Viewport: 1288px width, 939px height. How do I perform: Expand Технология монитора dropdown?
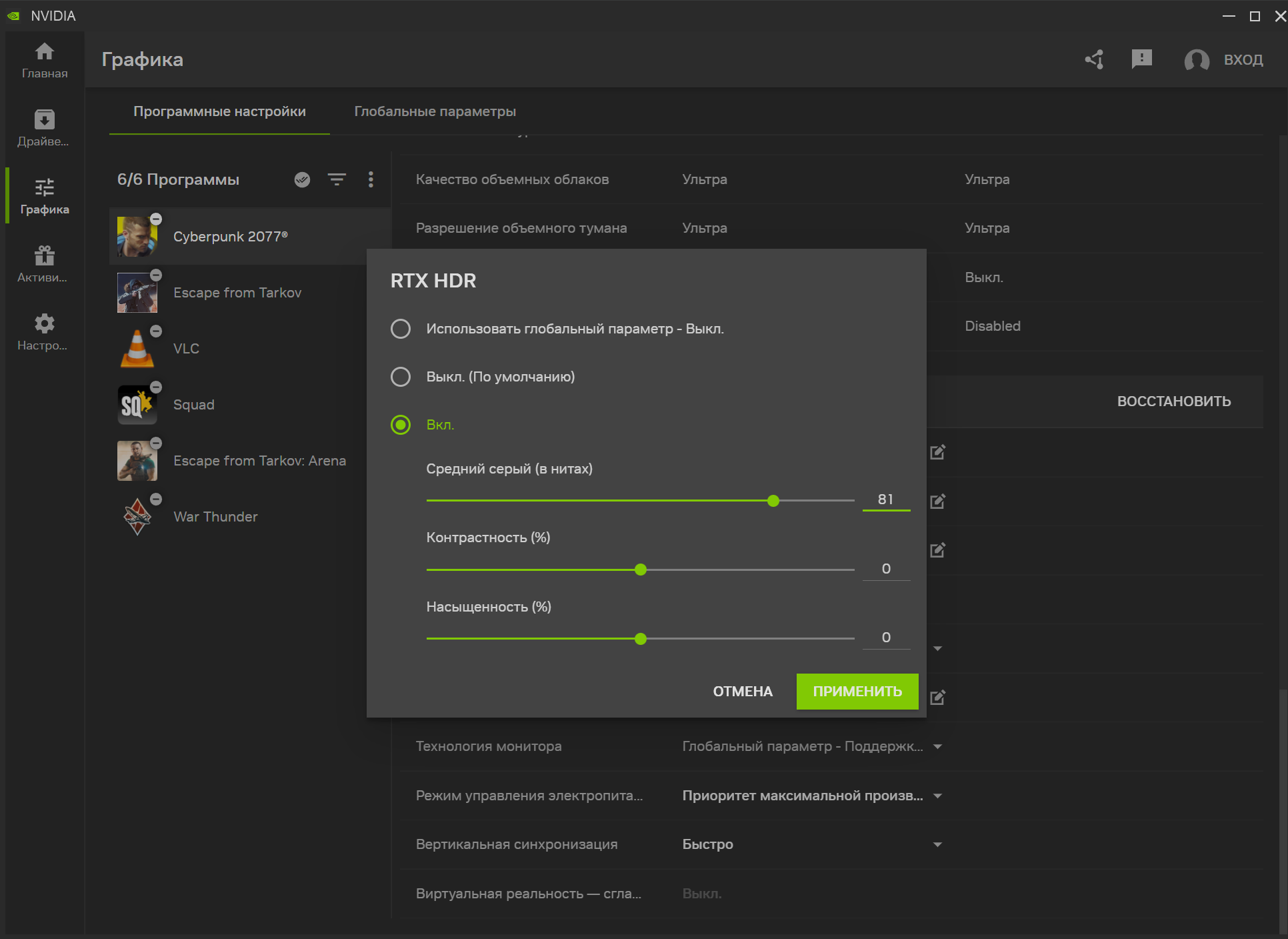click(937, 746)
